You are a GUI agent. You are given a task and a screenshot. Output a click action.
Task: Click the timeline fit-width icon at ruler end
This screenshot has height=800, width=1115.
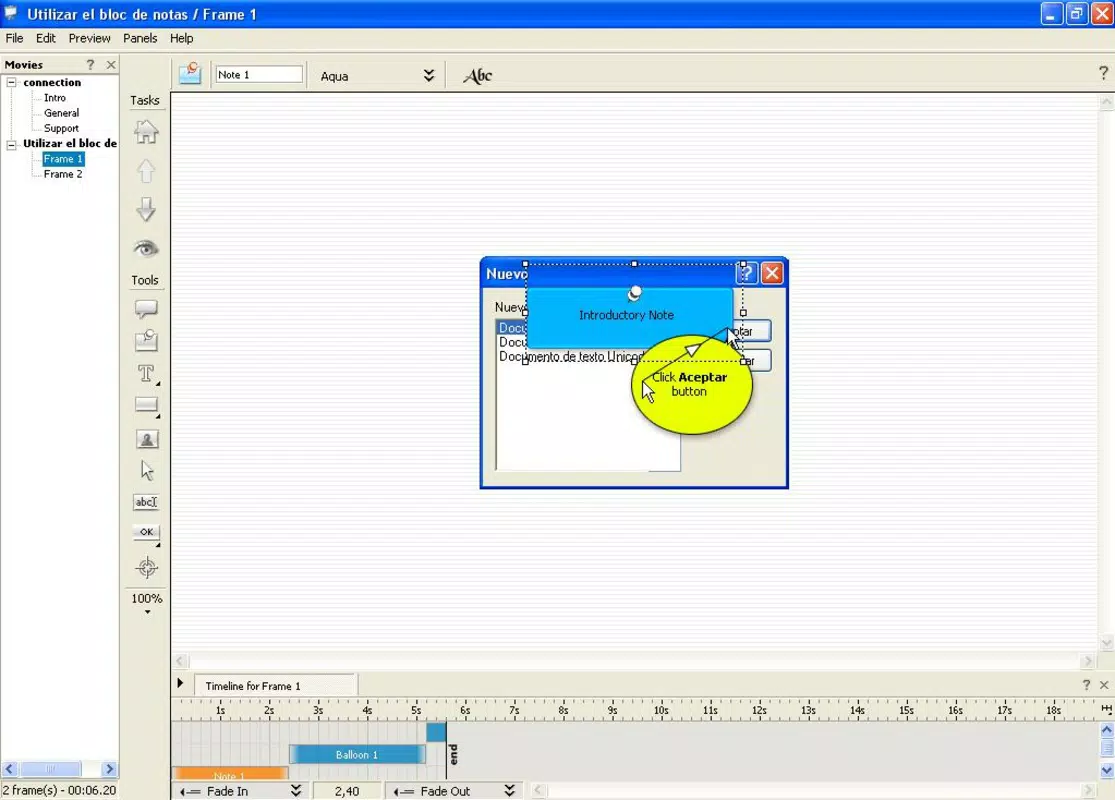1106,709
